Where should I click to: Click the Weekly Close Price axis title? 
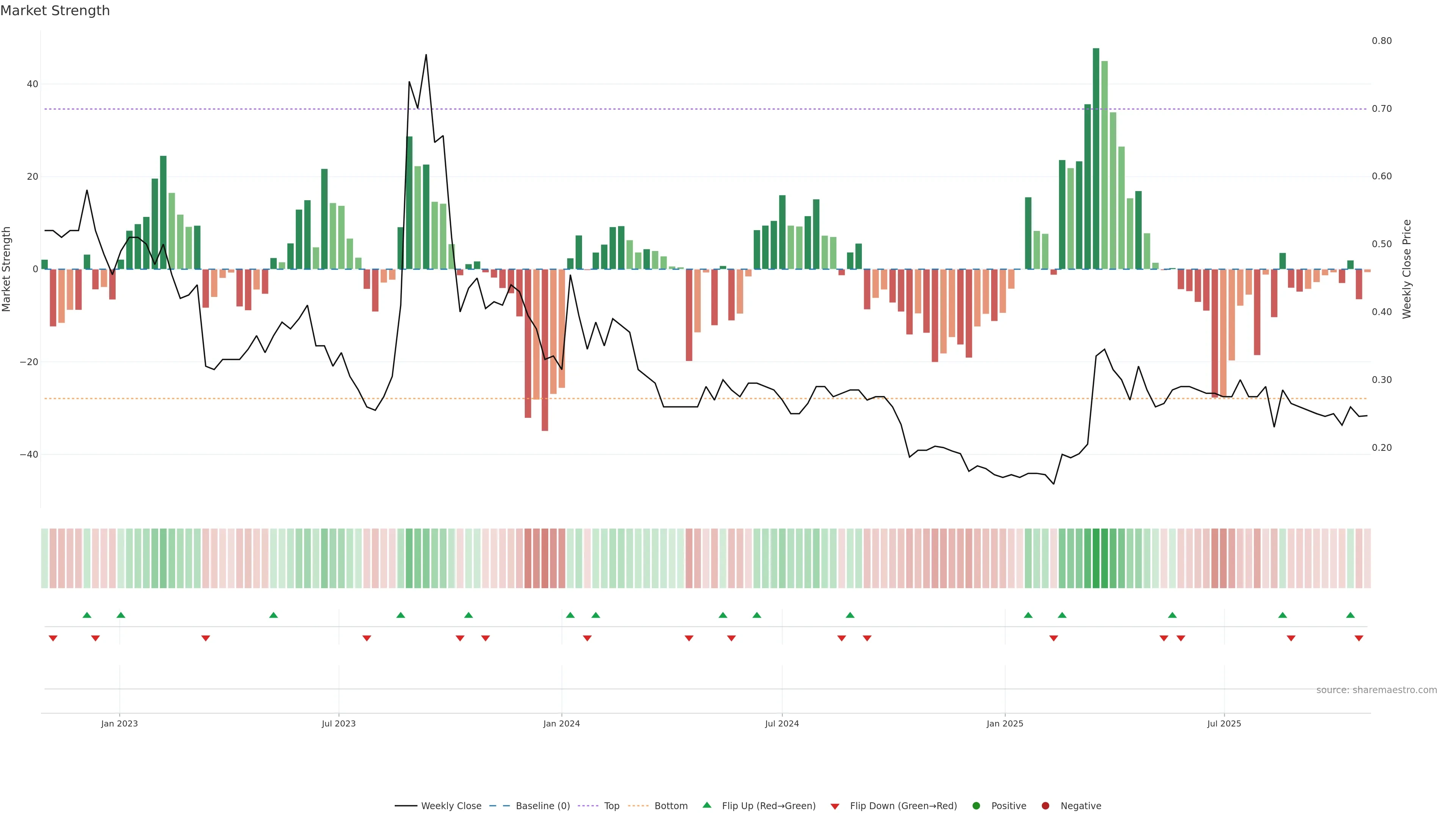[1407, 269]
